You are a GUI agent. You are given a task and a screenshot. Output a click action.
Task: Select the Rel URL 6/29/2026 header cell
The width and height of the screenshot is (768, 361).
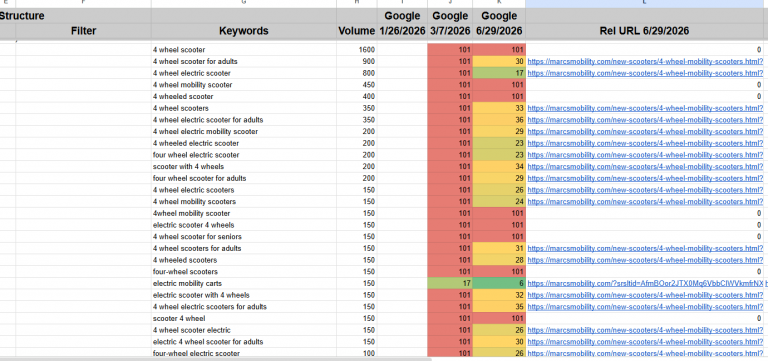[x=644, y=31]
